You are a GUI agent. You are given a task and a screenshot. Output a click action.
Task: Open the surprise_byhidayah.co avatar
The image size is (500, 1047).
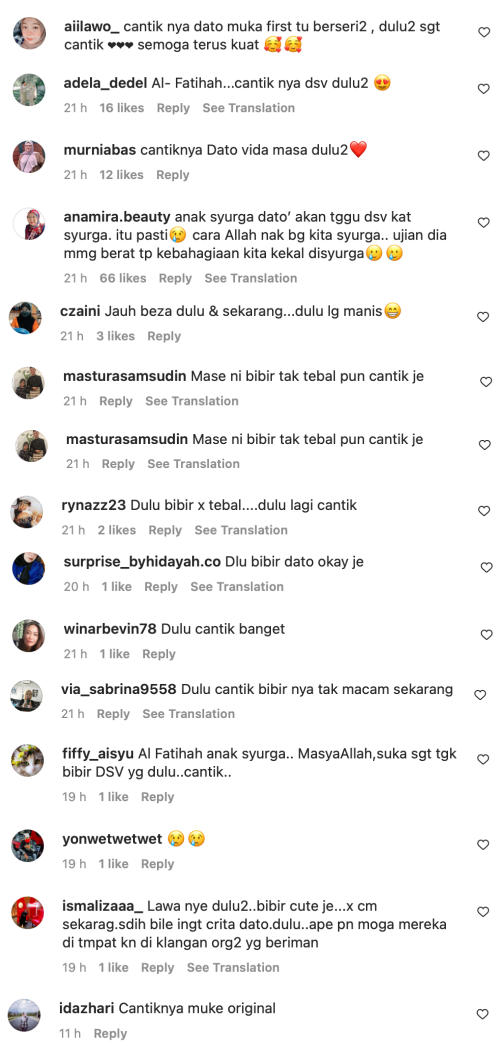click(x=29, y=568)
